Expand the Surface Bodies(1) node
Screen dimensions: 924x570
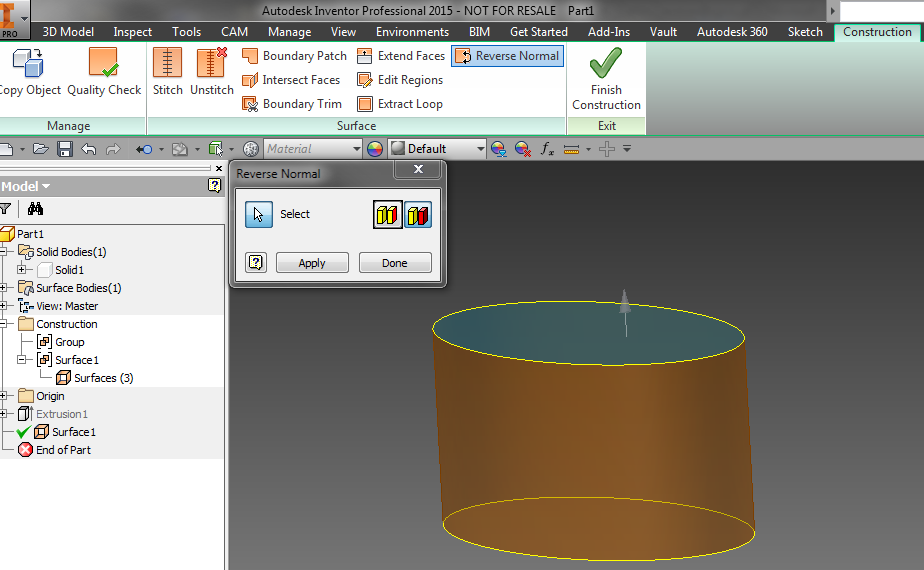pyautogui.click(x=3, y=288)
